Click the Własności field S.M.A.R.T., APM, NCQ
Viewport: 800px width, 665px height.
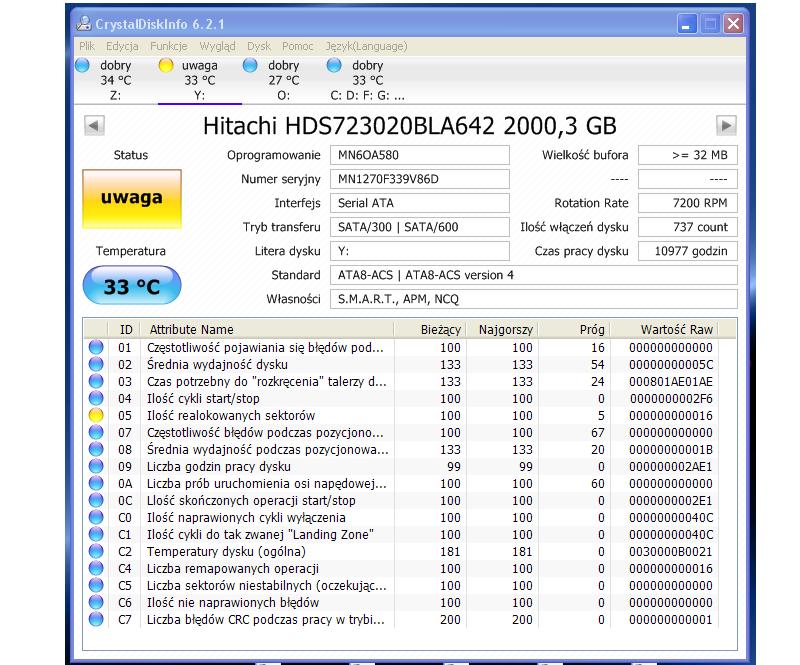[534, 299]
